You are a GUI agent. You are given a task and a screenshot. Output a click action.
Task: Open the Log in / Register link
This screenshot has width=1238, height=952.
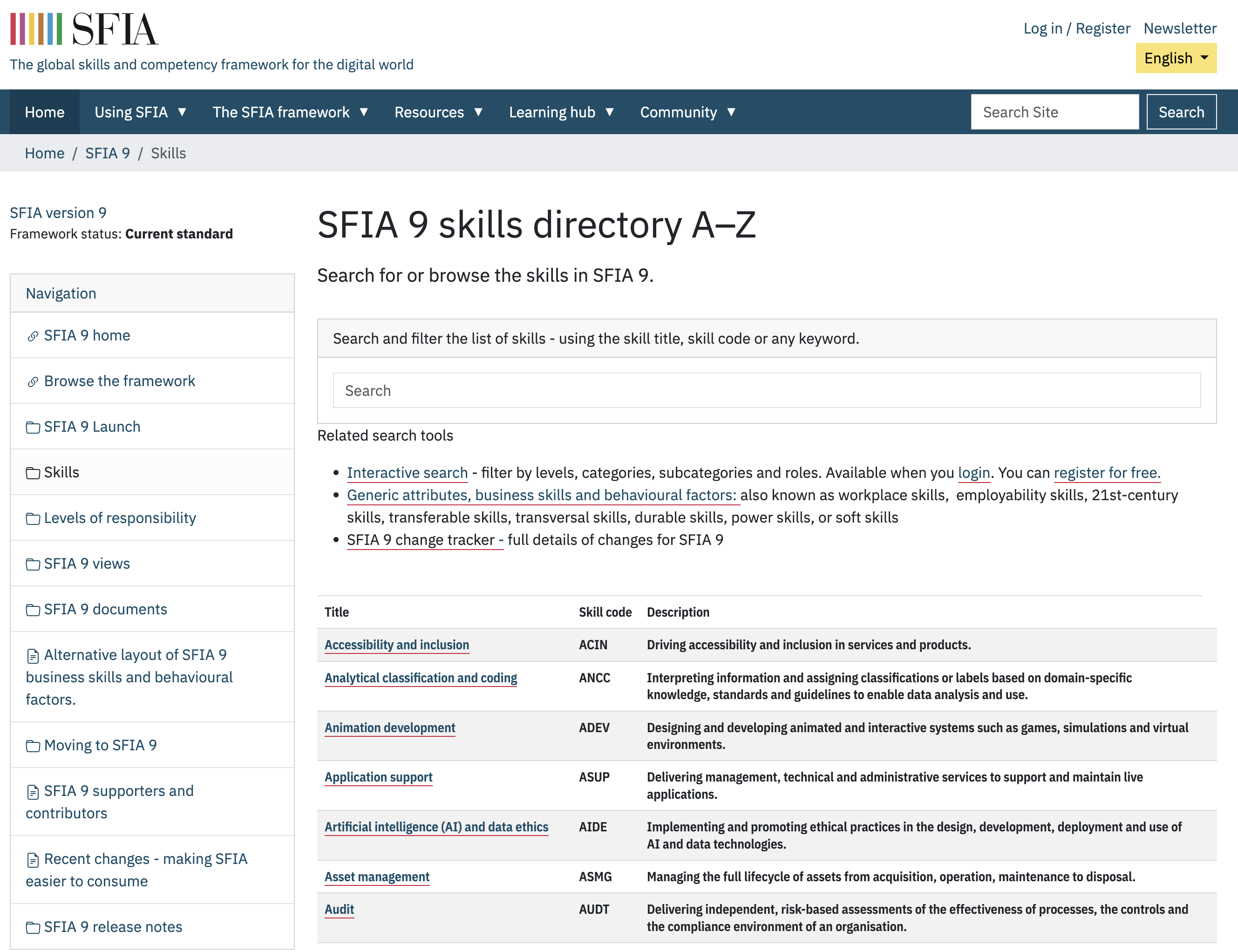point(1076,28)
